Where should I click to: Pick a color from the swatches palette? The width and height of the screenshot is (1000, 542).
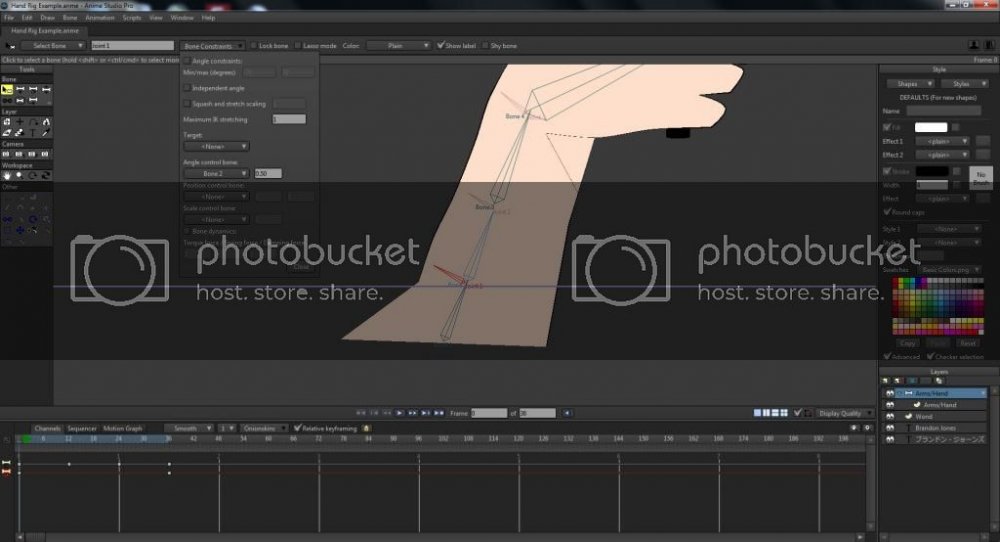[x=938, y=305]
